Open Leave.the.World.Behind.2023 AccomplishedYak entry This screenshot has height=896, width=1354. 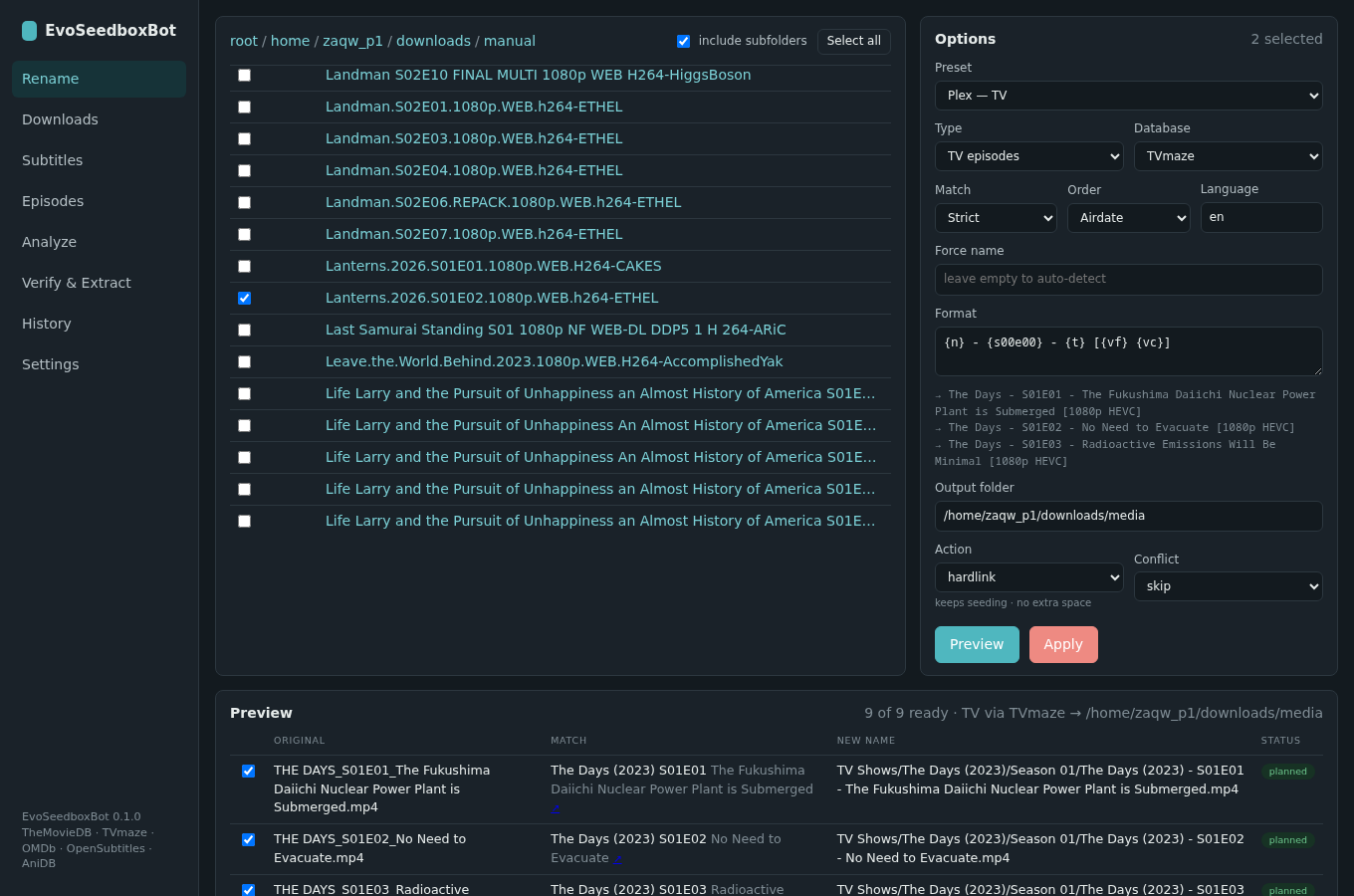(x=555, y=361)
